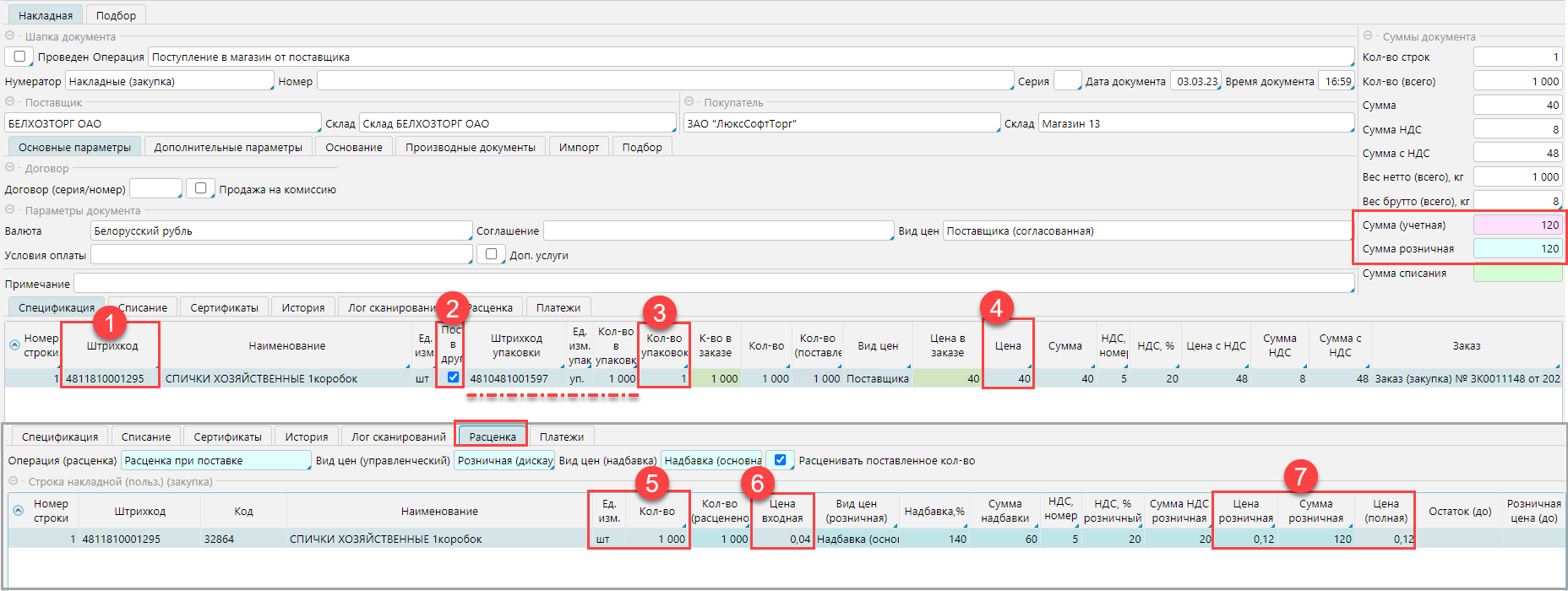This screenshot has width=1568, height=591.
Task: Enable Продажа на комиссию checkbox
Action: pos(200,188)
